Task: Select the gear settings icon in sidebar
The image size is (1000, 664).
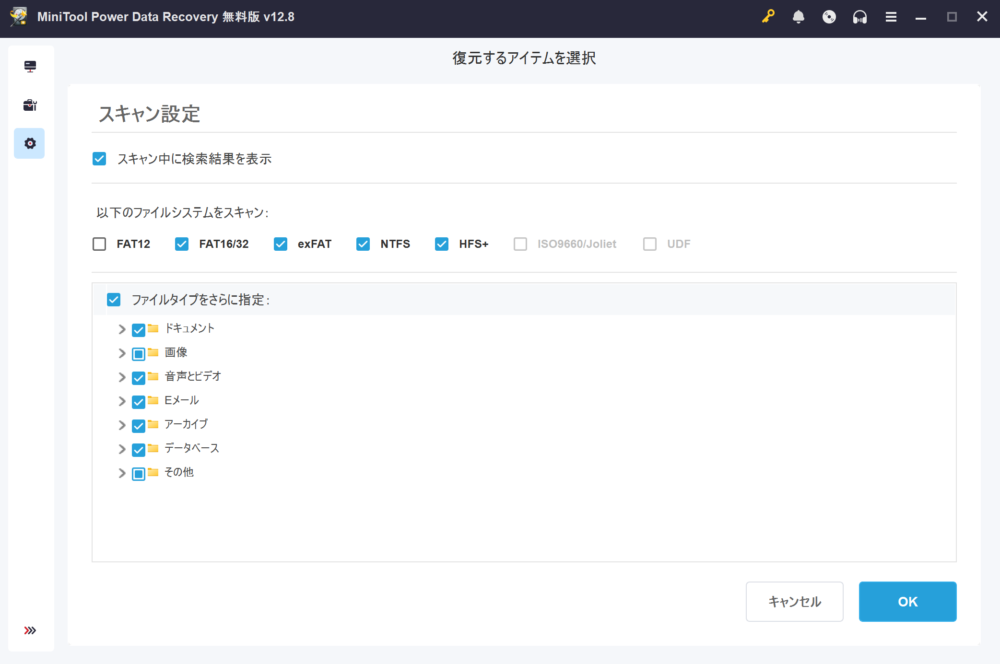Action: coord(30,143)
